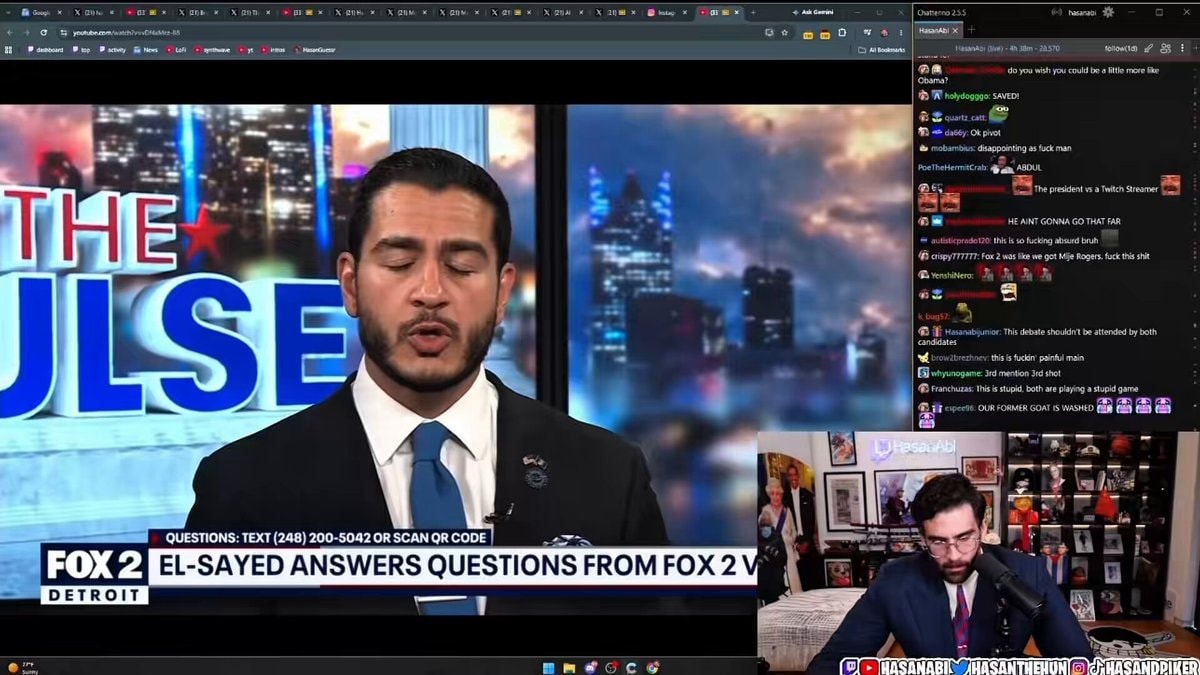Click username YenshiNero in chat
Viewport: 1200px width, 675px height.
coord(952,275)
